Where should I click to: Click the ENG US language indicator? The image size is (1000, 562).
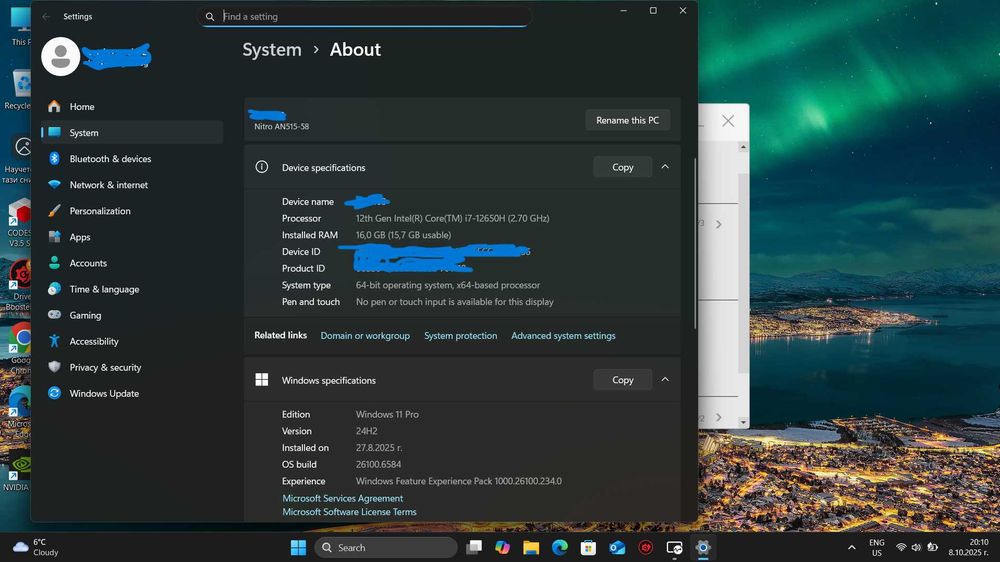click(877, 547)
